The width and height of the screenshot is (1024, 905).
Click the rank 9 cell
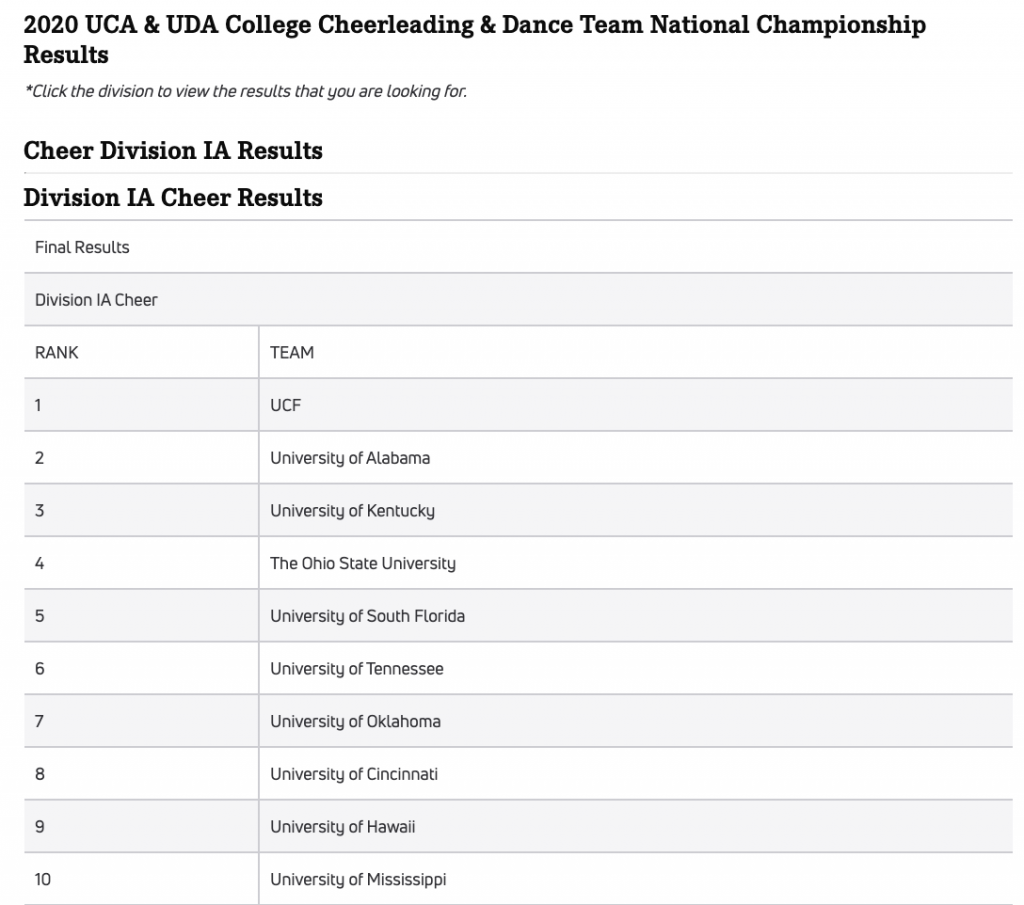point(141,827)
